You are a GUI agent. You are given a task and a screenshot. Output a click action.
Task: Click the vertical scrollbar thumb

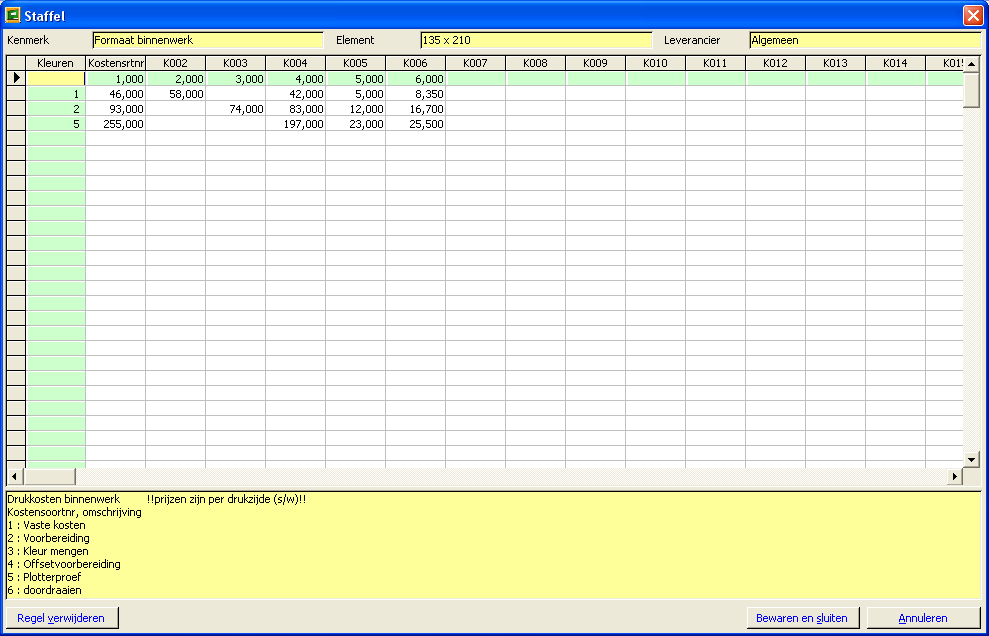971,90
